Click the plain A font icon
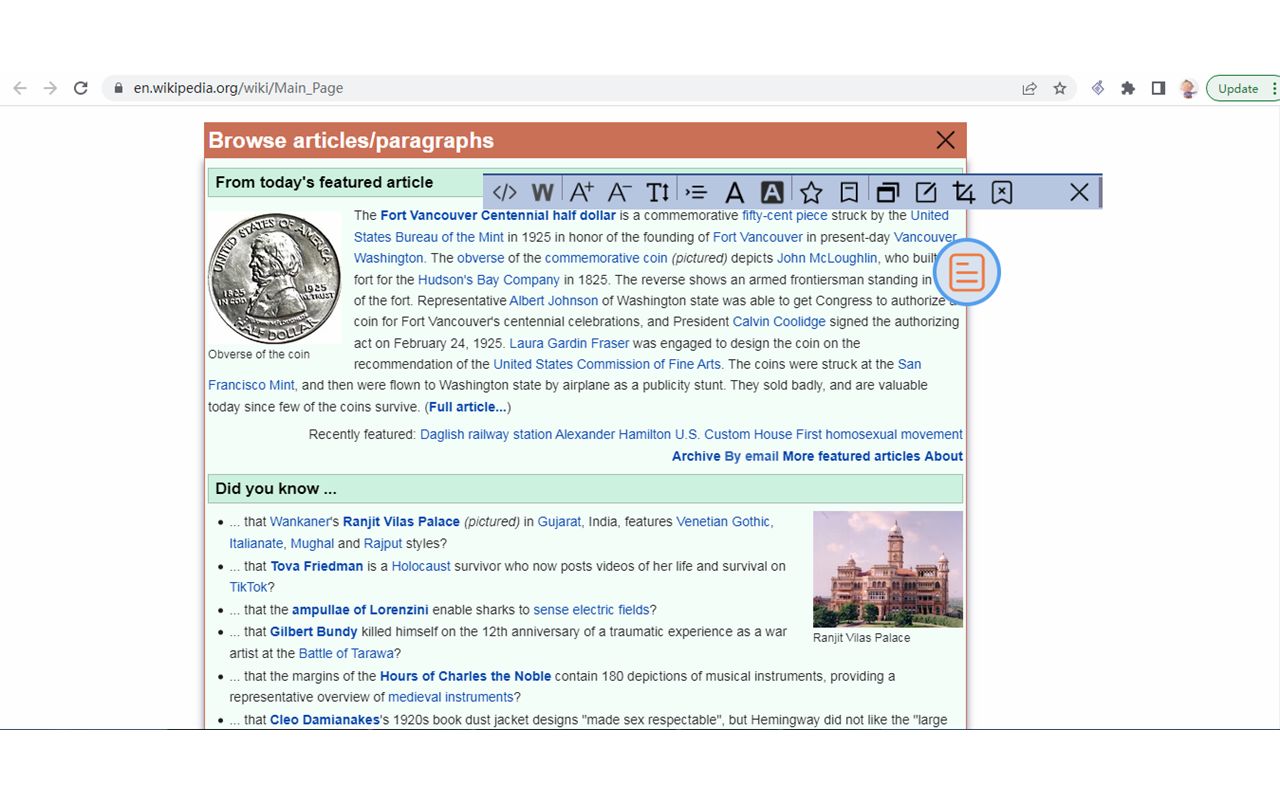The height and width of the screenshot is (800, 1280). (734, 192)
